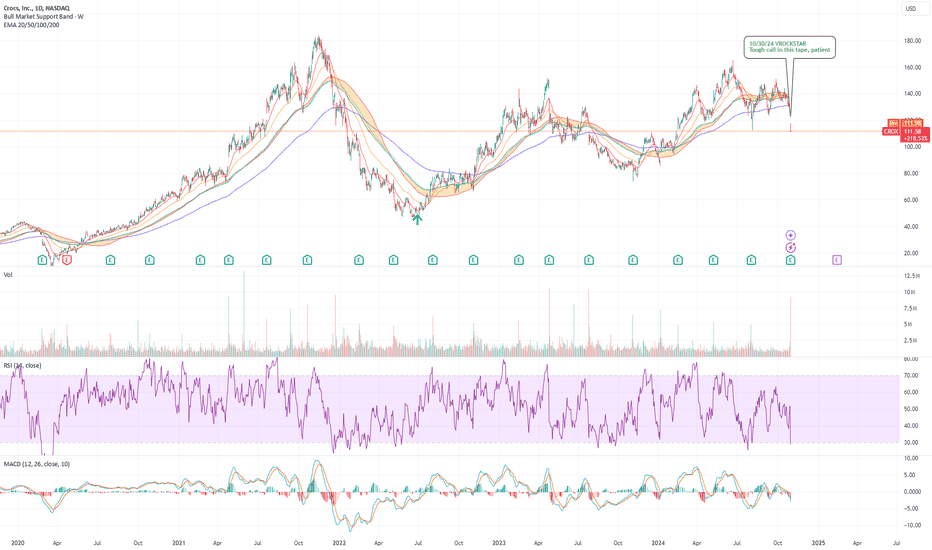Screen dimensions: 932x550
Task: Open the late July 2020 earnings marker
Action: 111,260
